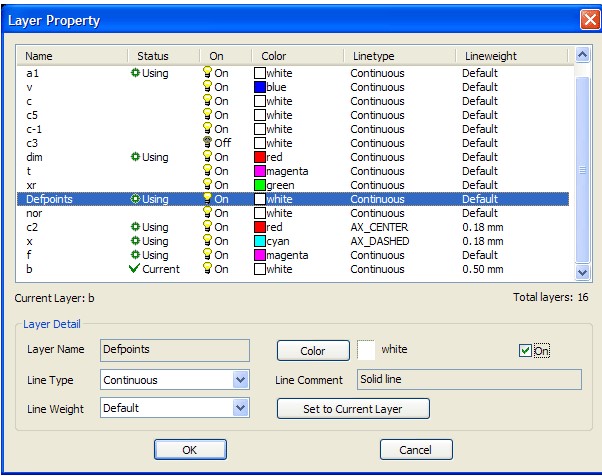Click the Using icon on layer f
602x476 pixels.
pyautogui.click(x=135, y=255)
